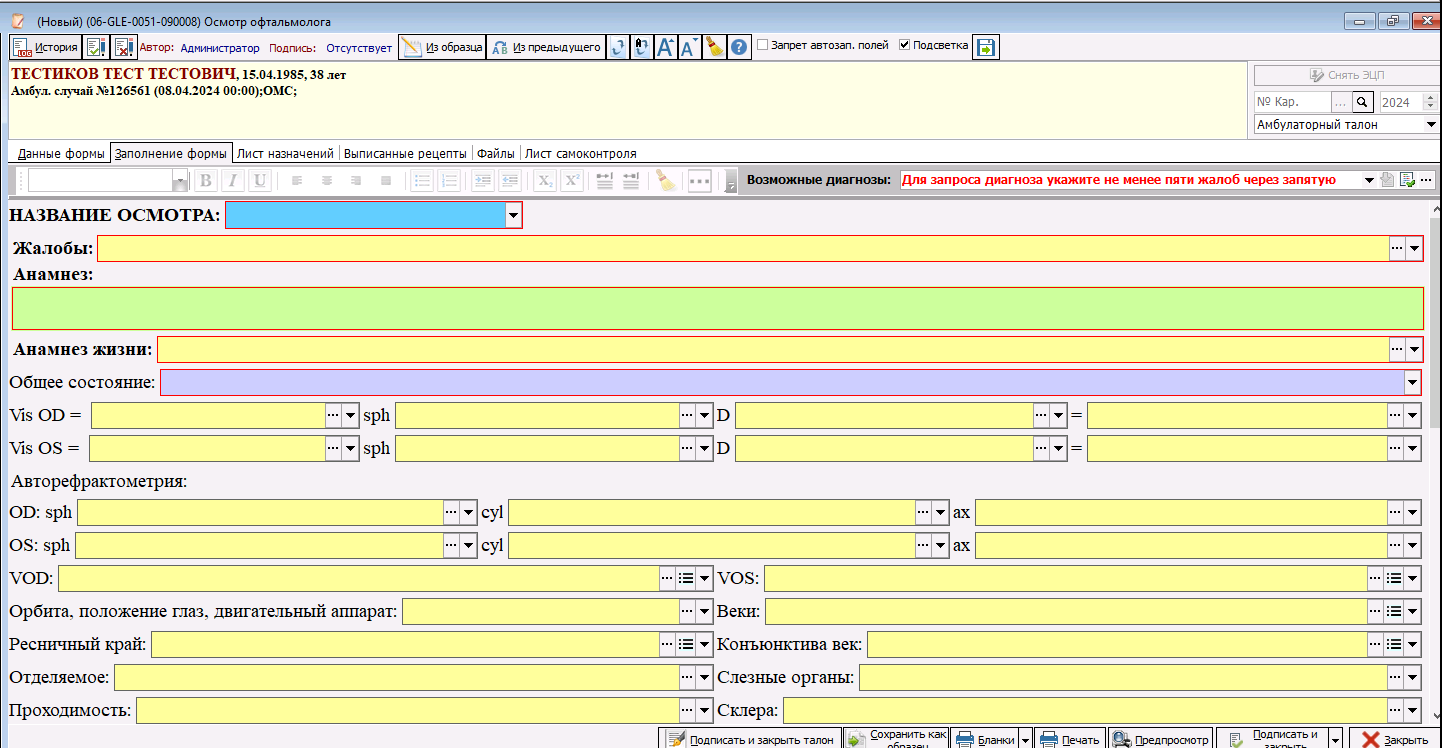1442x748 pixels.
Task: Click the green arrow save icon
Action: pos(985,47)
